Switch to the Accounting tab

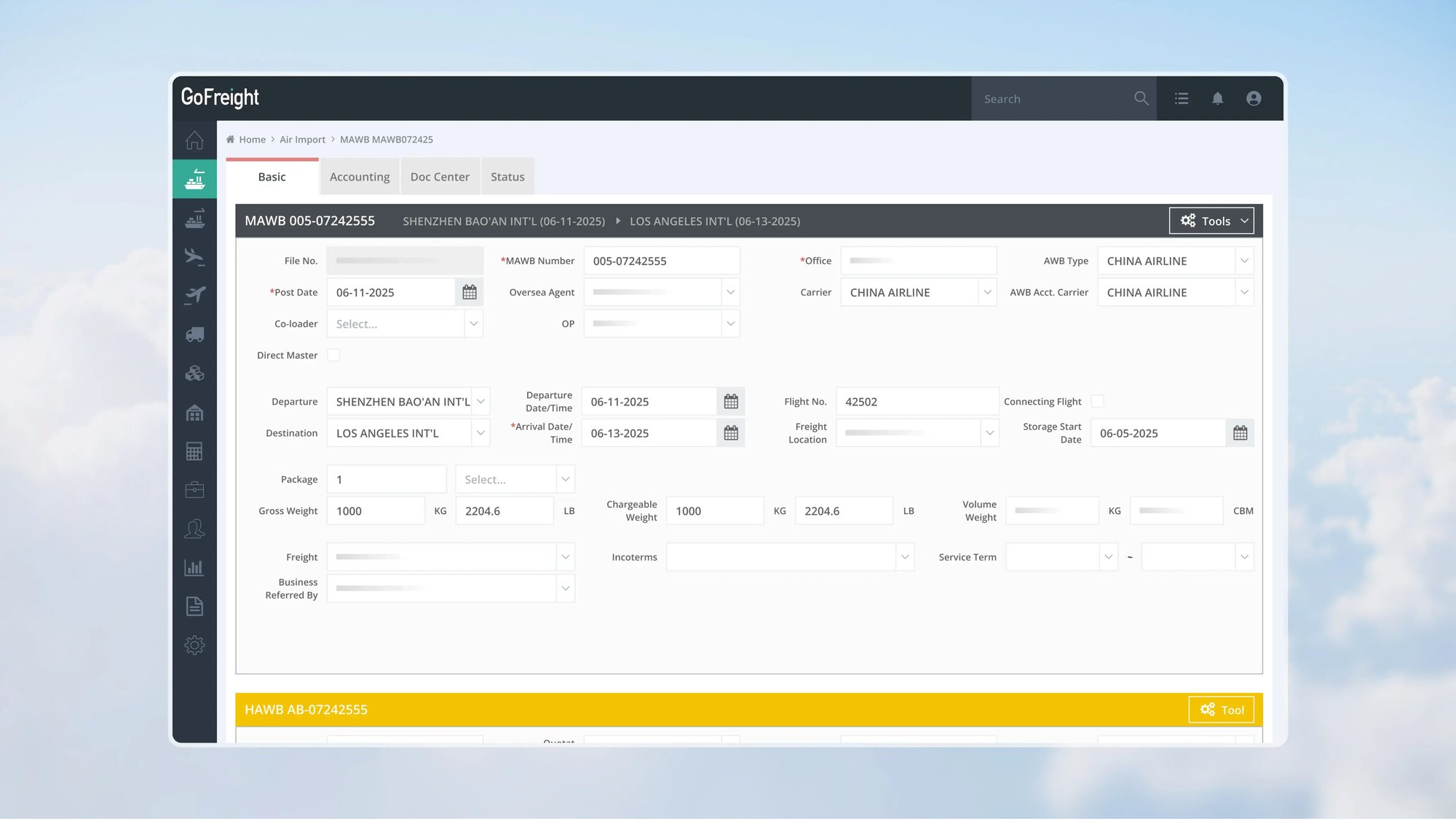(360, 177)
